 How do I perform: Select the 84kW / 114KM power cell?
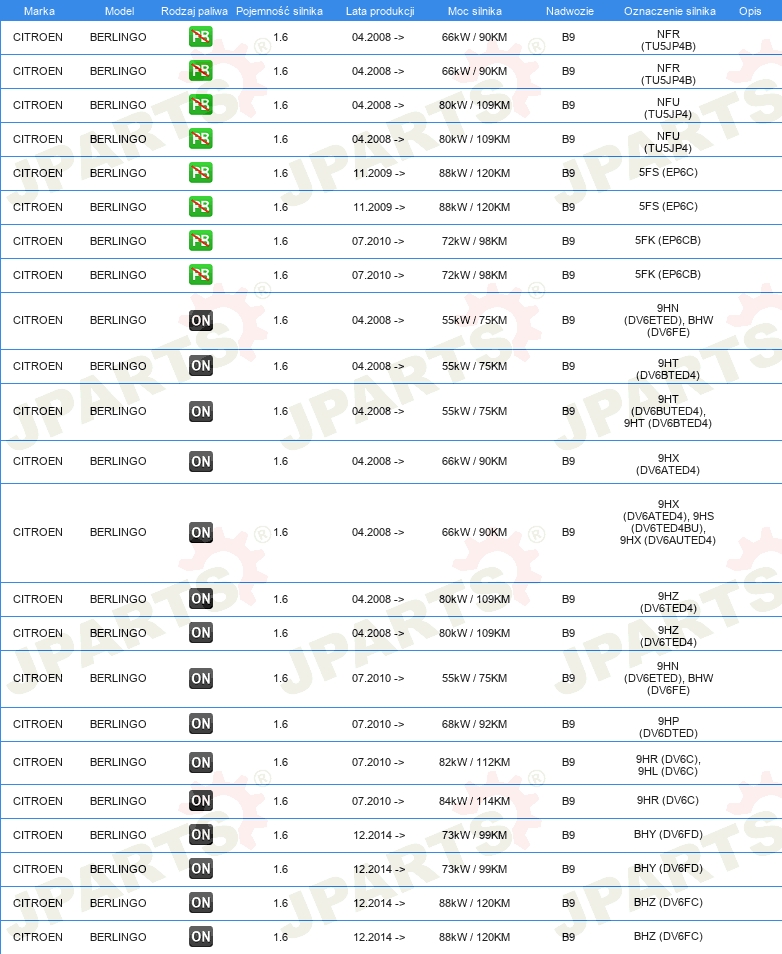coord(475,801)
